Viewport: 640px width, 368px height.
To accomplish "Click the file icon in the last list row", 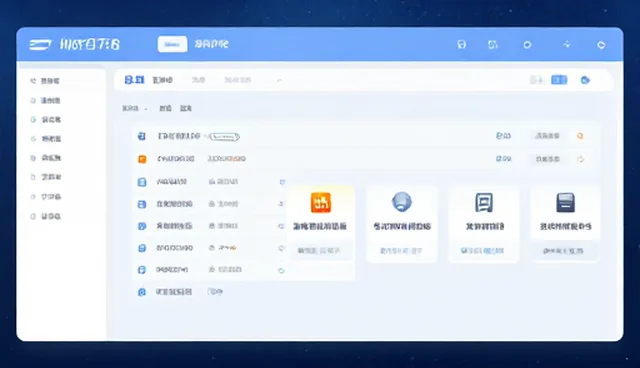I will pyautogui.click(x=142, y=292).
